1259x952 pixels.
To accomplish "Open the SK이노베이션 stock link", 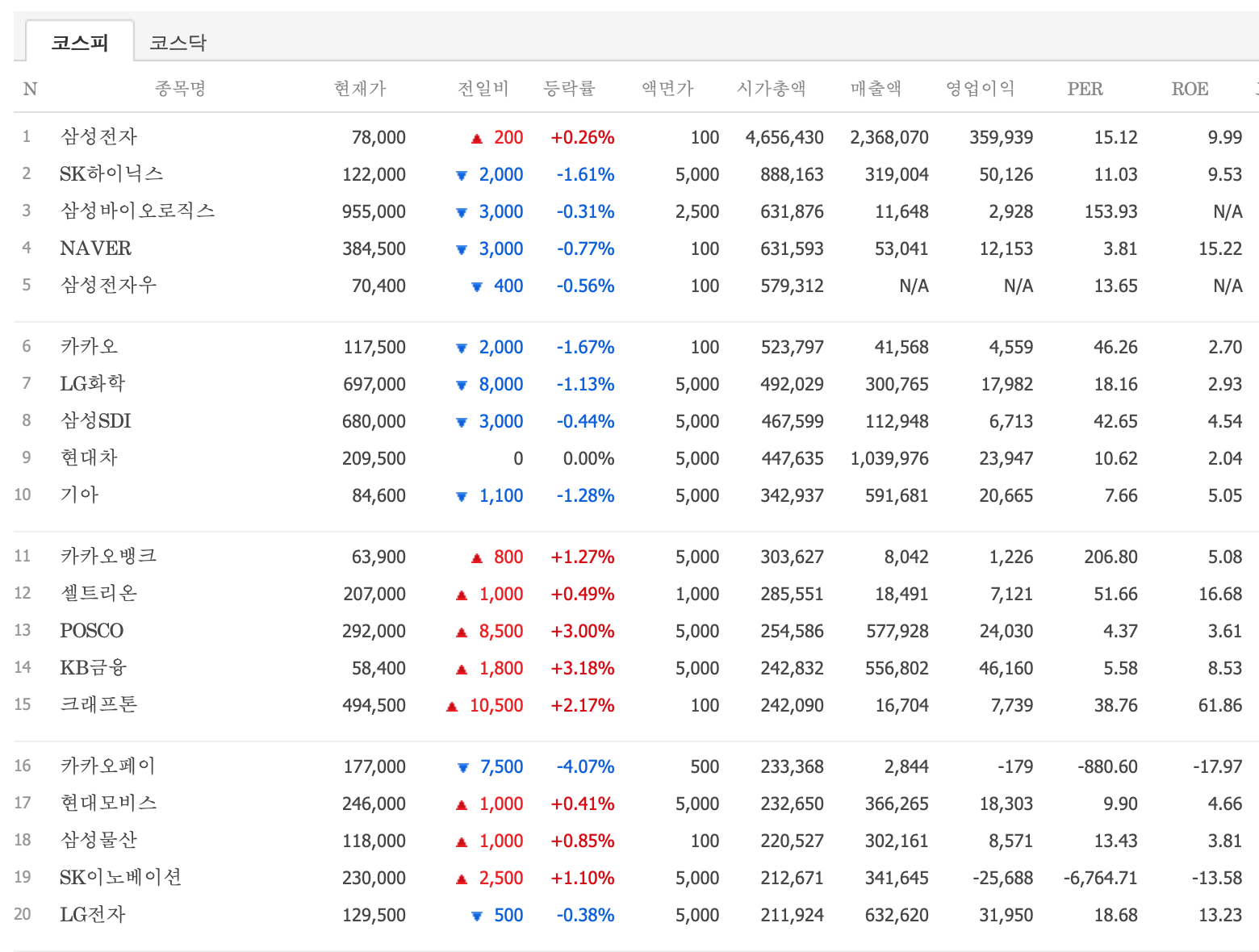I will point(120,878).
